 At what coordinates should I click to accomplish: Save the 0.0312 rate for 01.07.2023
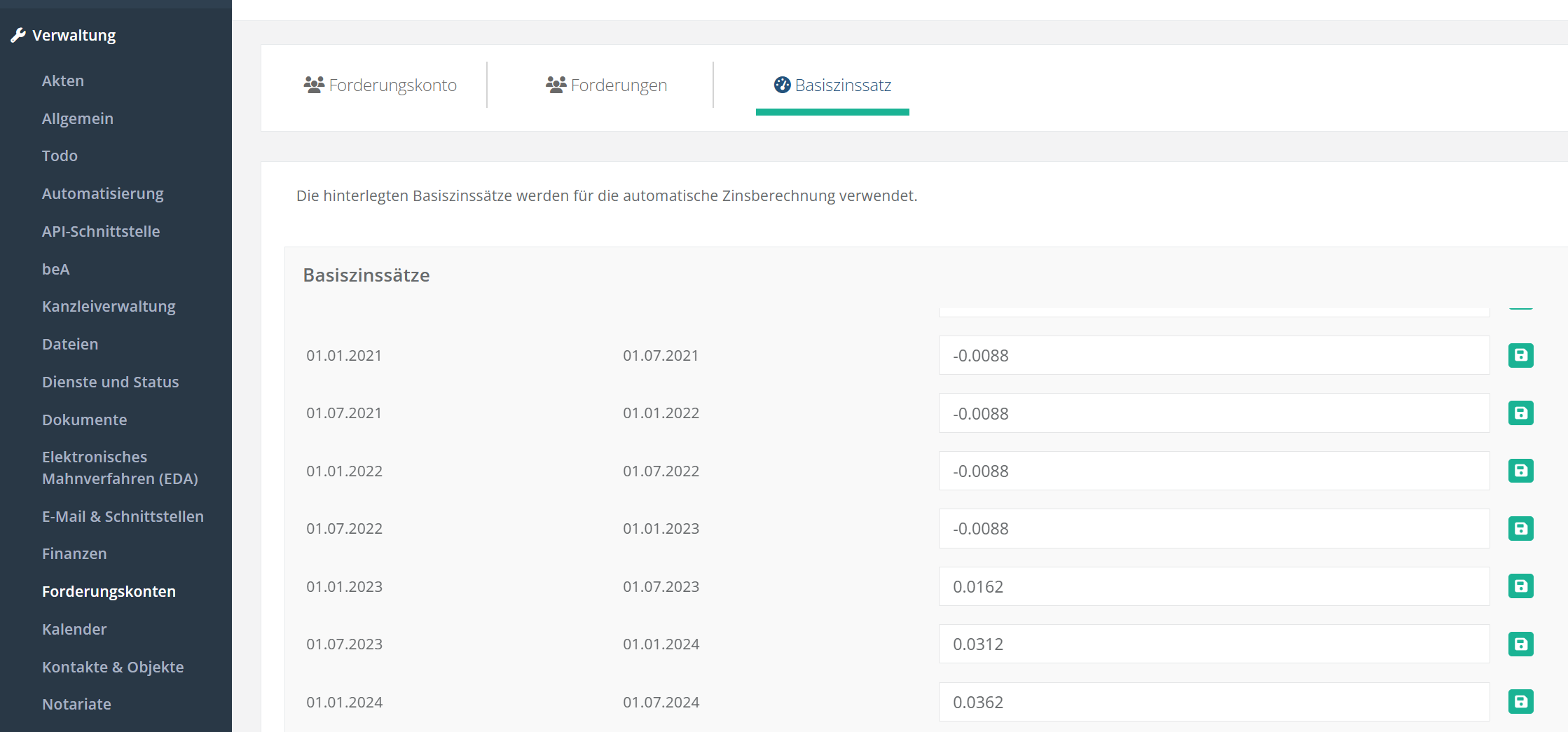pyautogui.click(x=1520, y=644)
